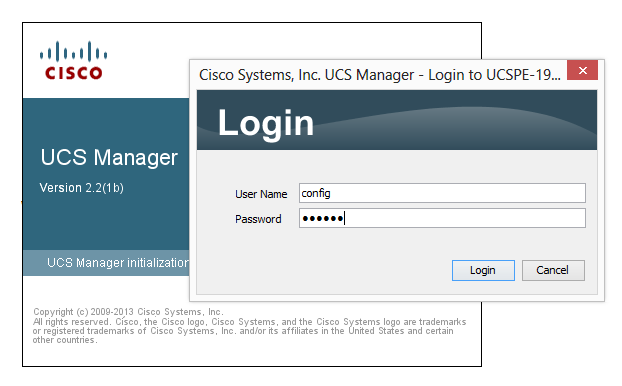Close the UCS Manager login dialog

pyautogui.click(x=582, y=71)
